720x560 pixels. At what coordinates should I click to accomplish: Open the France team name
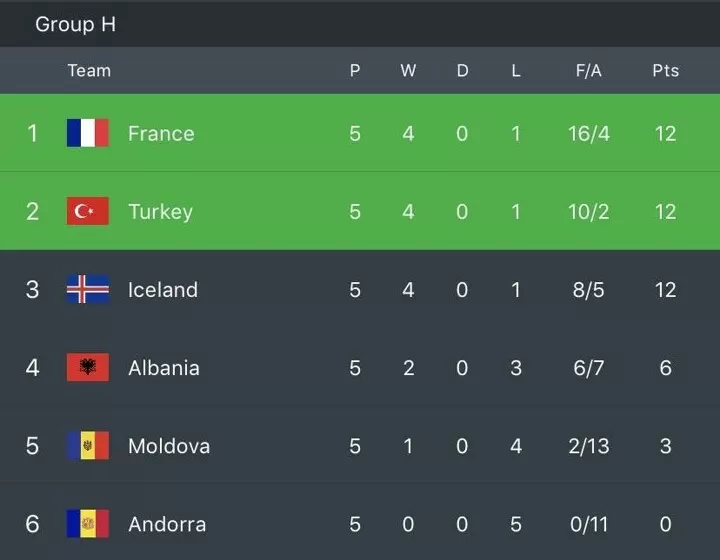161,134
